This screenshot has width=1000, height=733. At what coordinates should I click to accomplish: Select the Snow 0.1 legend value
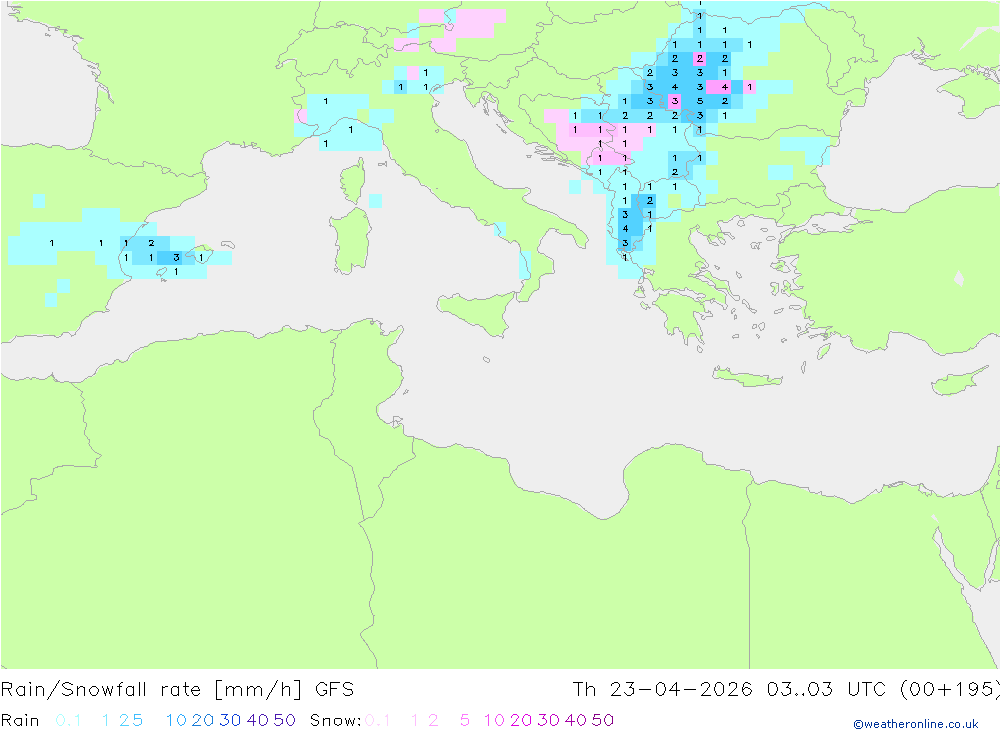(378, 720)
